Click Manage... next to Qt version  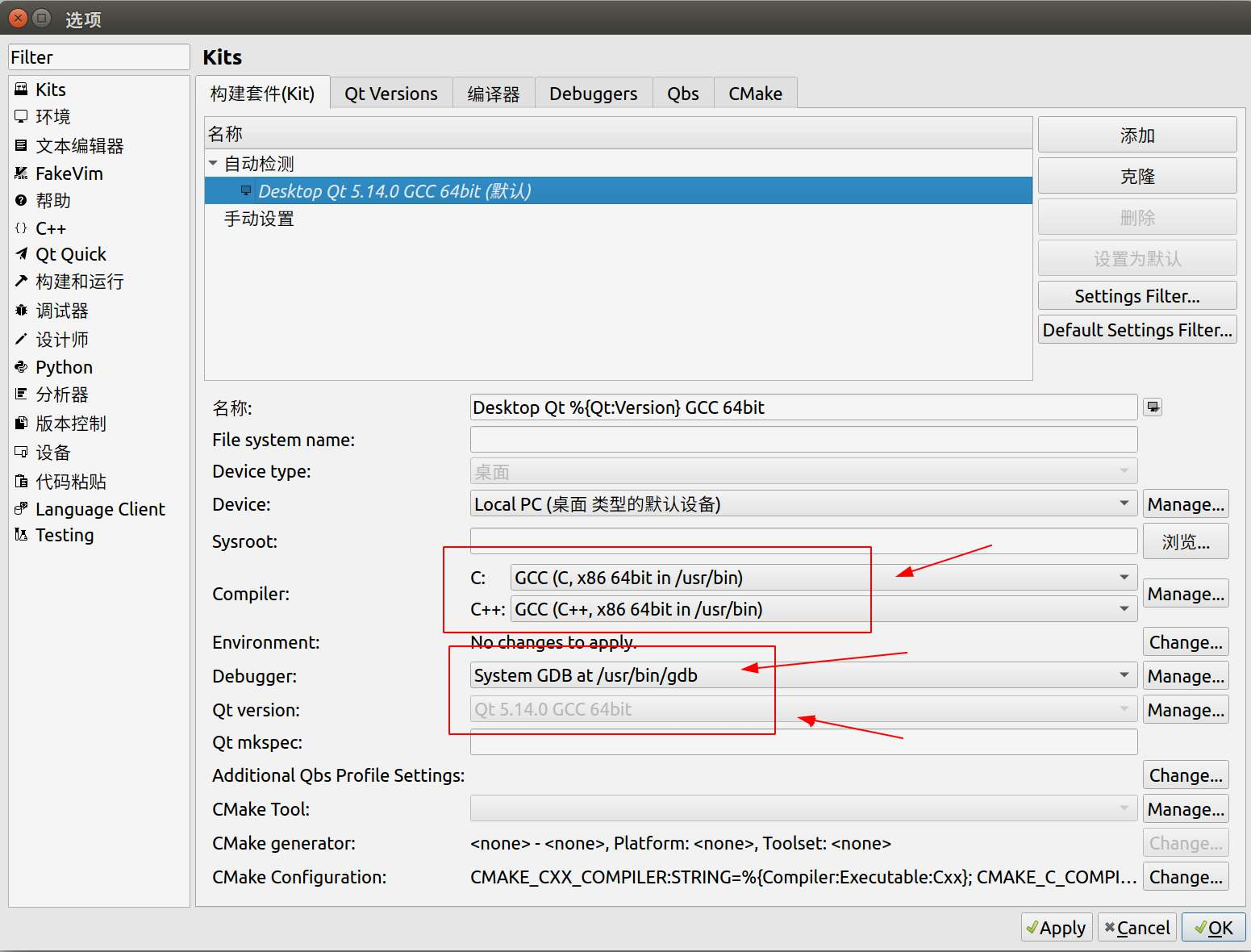[1186, 710]
